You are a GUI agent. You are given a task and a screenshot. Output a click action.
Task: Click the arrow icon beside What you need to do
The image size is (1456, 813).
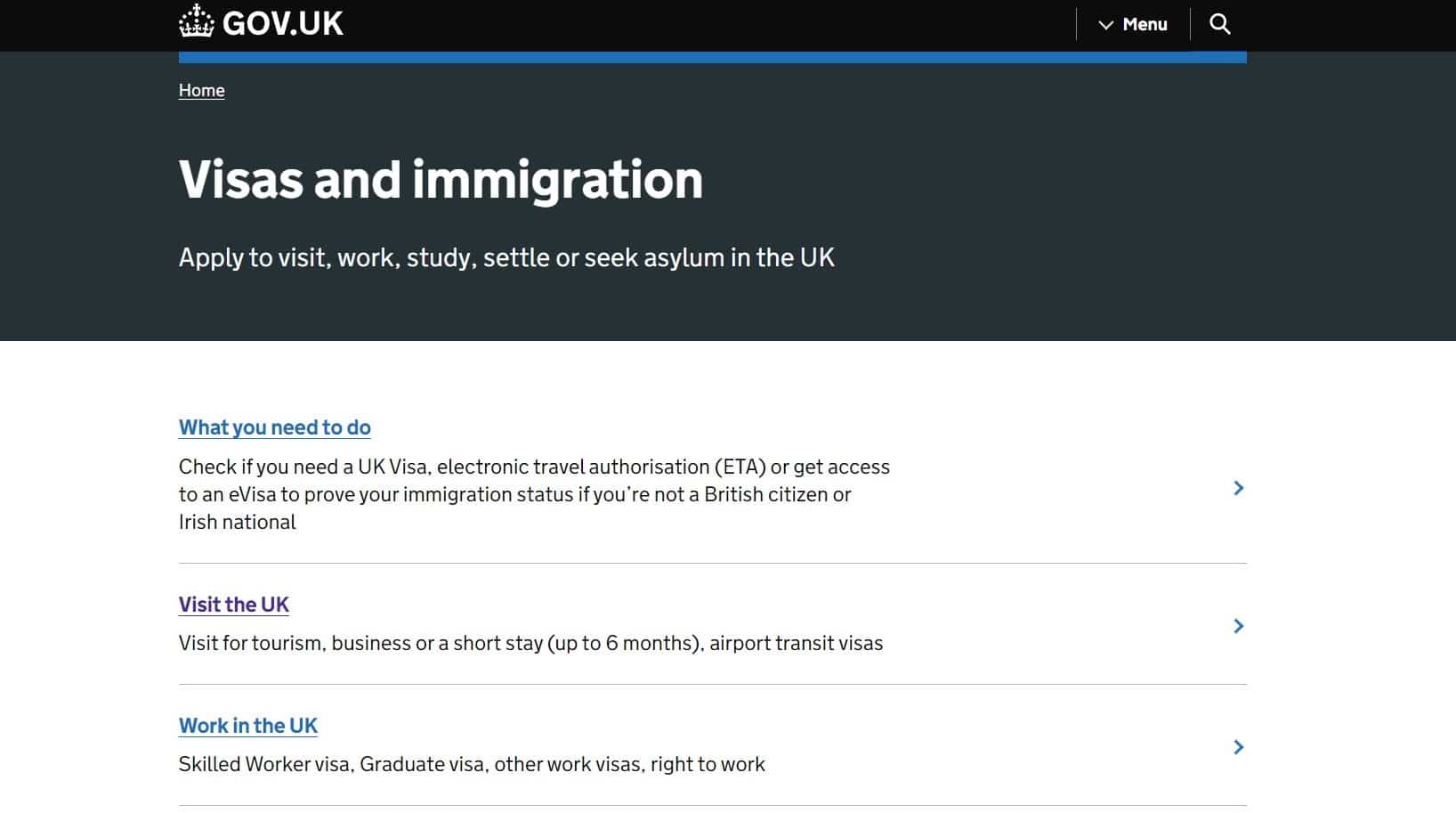coord(1238,488)
